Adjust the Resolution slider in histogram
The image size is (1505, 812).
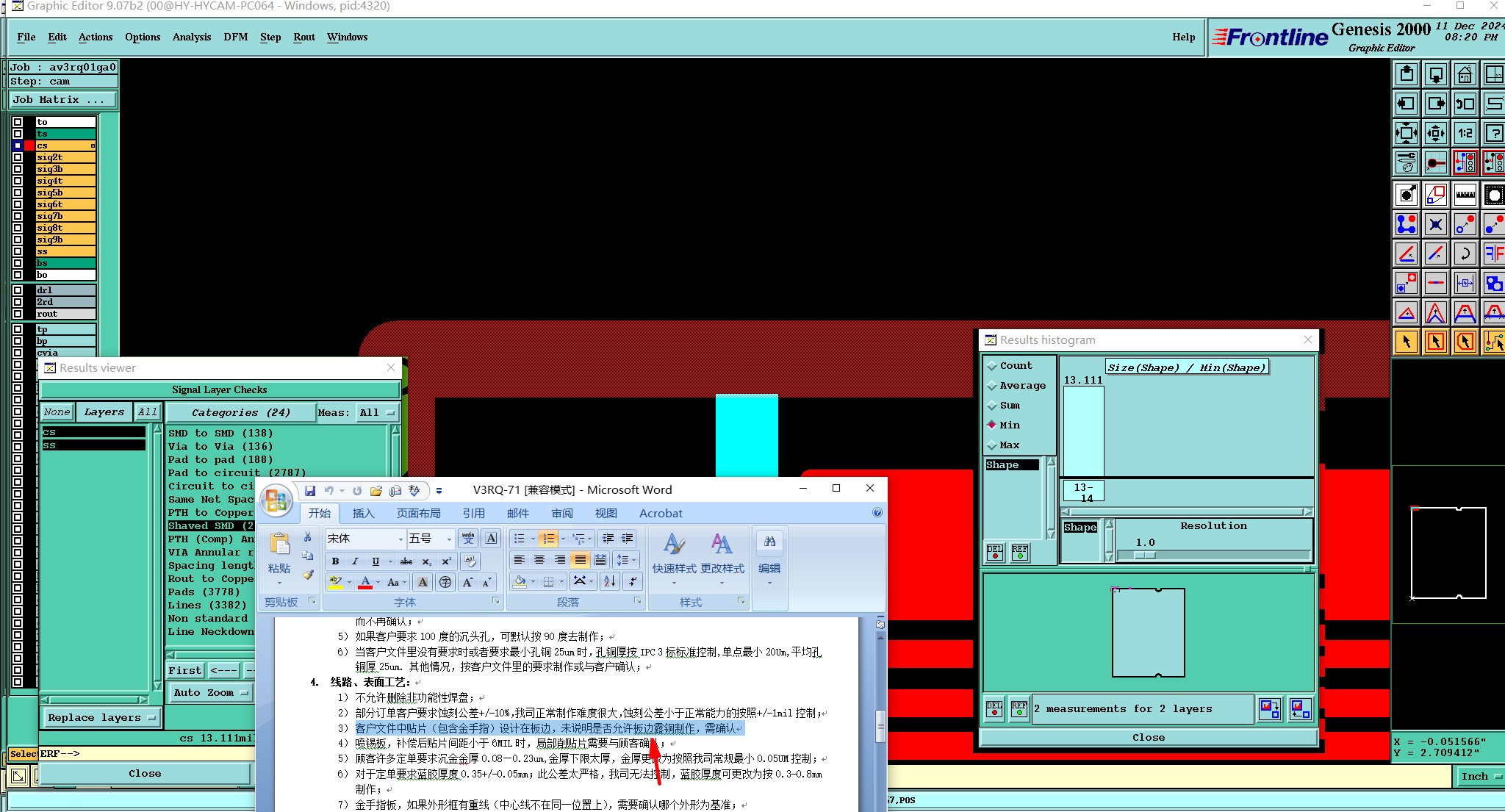1144,556
